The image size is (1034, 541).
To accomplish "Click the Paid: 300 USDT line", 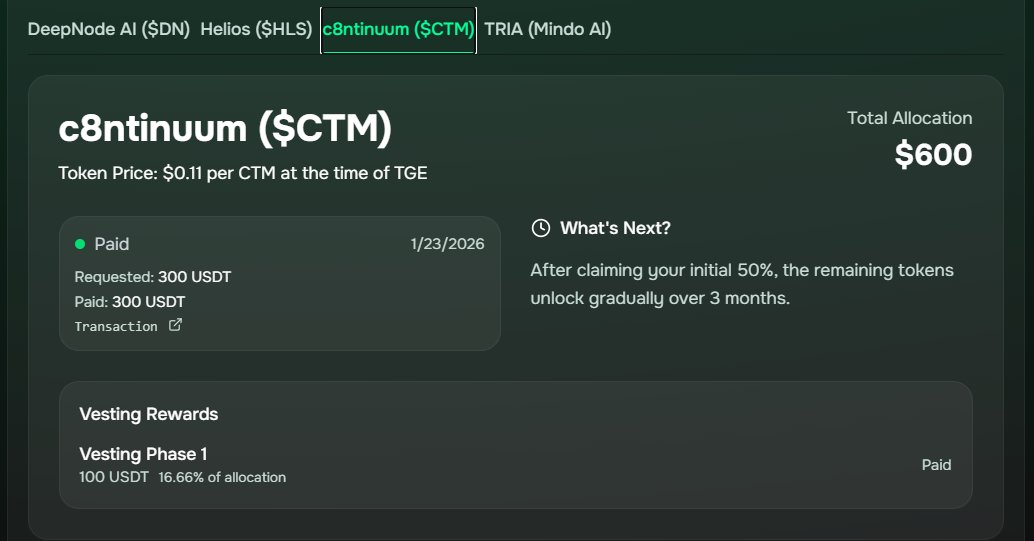I will coord(130,301).
